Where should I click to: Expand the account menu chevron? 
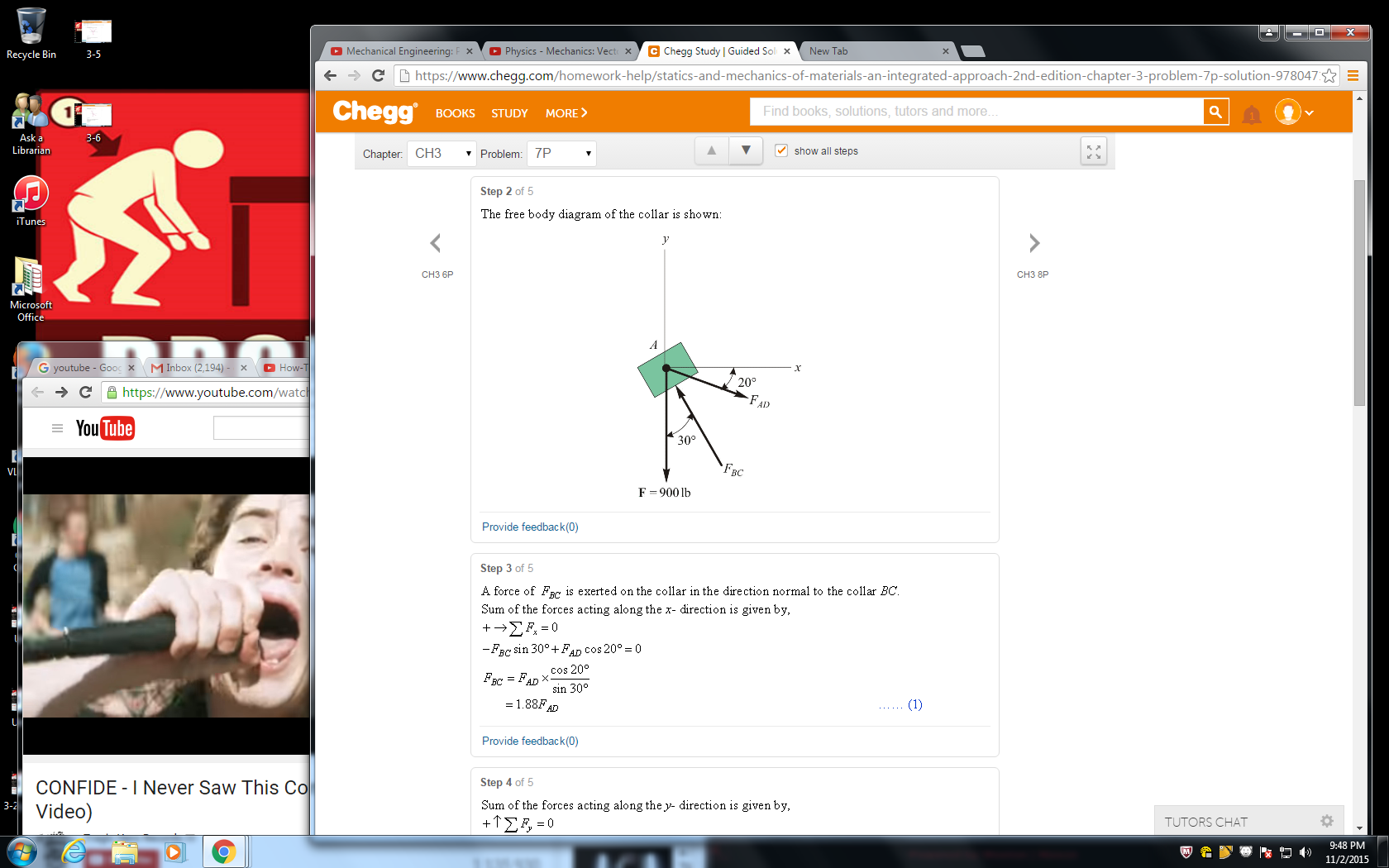point(1311,112)
